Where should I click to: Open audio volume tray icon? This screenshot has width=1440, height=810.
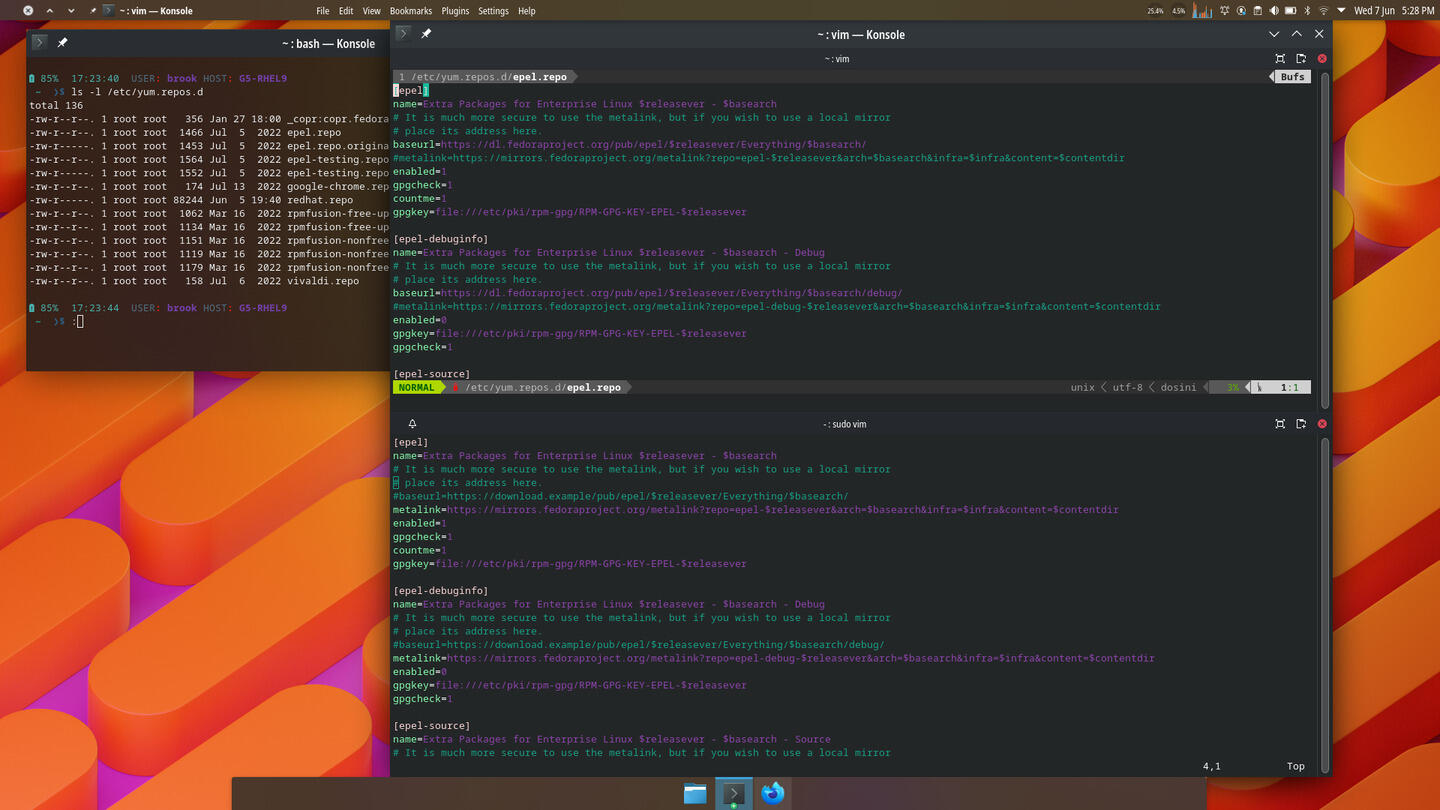pyautogui.click(x=1274, y=11)
